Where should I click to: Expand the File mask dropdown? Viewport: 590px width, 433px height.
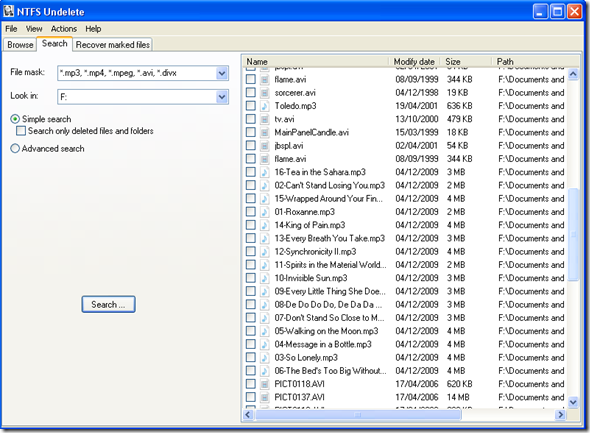click(222, 73)
